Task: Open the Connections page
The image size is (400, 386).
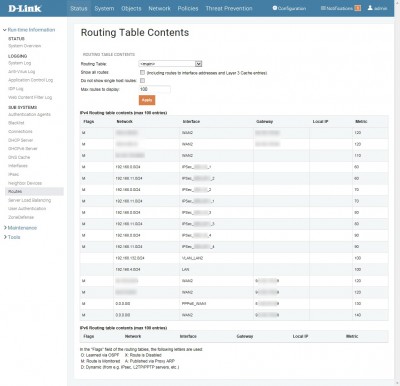Action: 20,132
